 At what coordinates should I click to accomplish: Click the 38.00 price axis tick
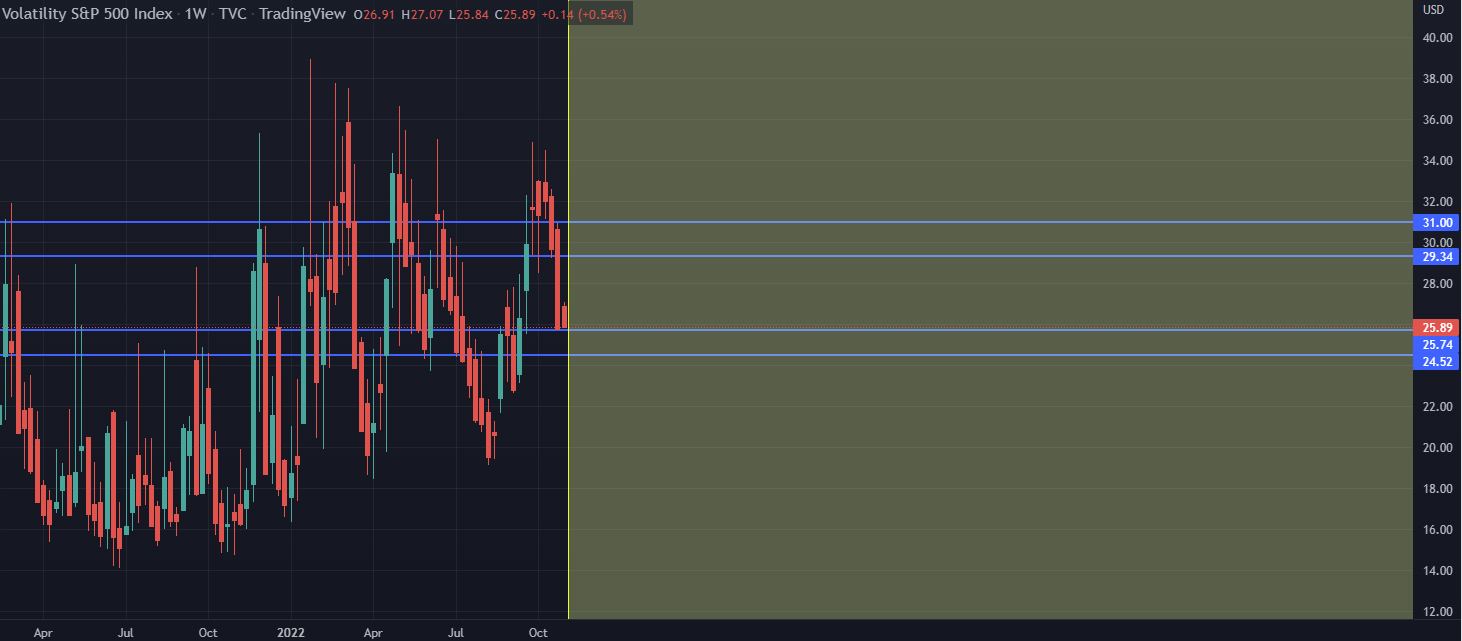pos(1437,79)
